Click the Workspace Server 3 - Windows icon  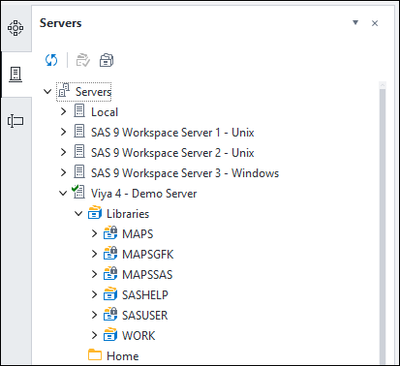coord(79,172)
